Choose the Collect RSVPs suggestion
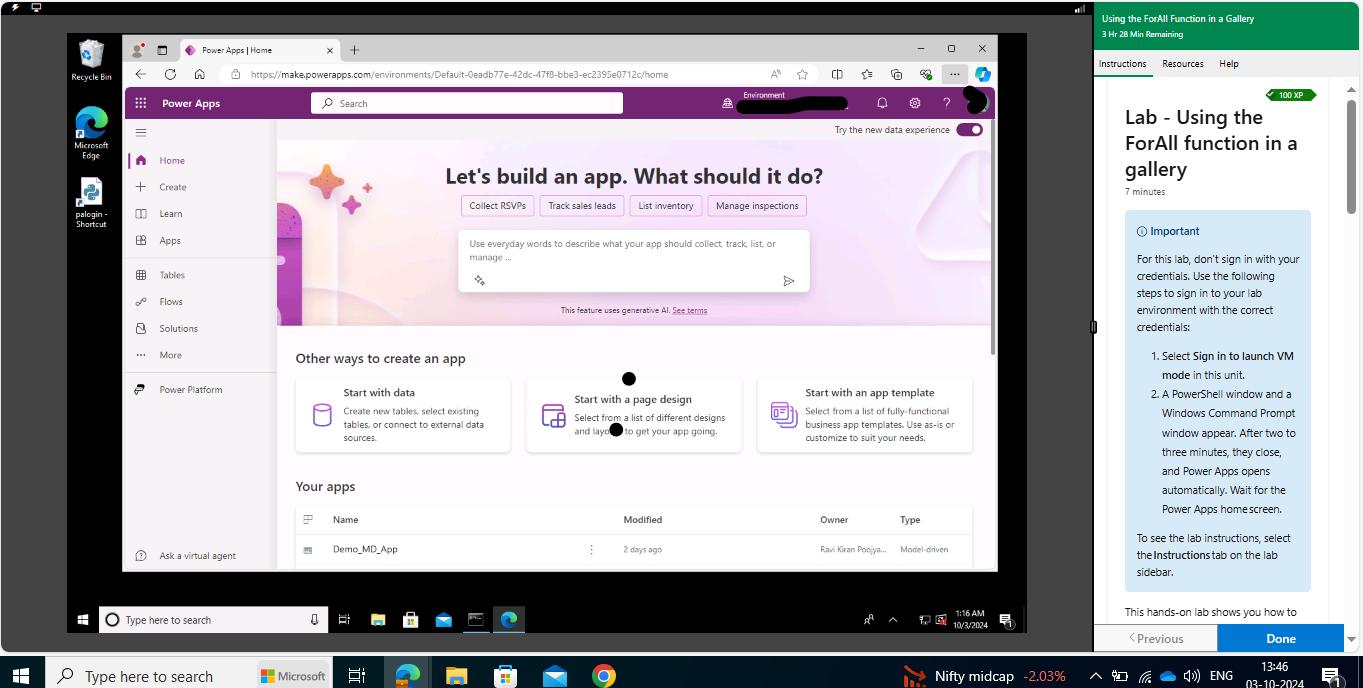 click(498, 206)
